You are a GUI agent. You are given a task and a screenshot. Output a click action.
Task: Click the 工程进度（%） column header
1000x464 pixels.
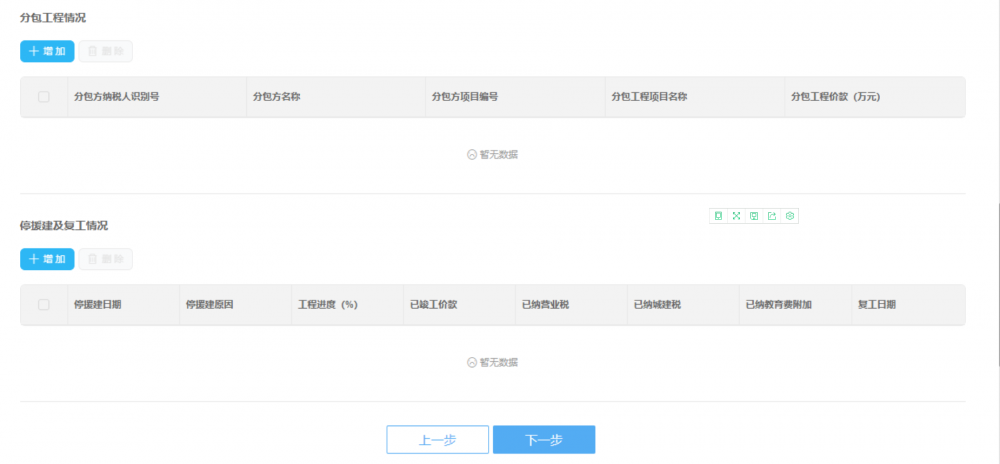(328, 304)
